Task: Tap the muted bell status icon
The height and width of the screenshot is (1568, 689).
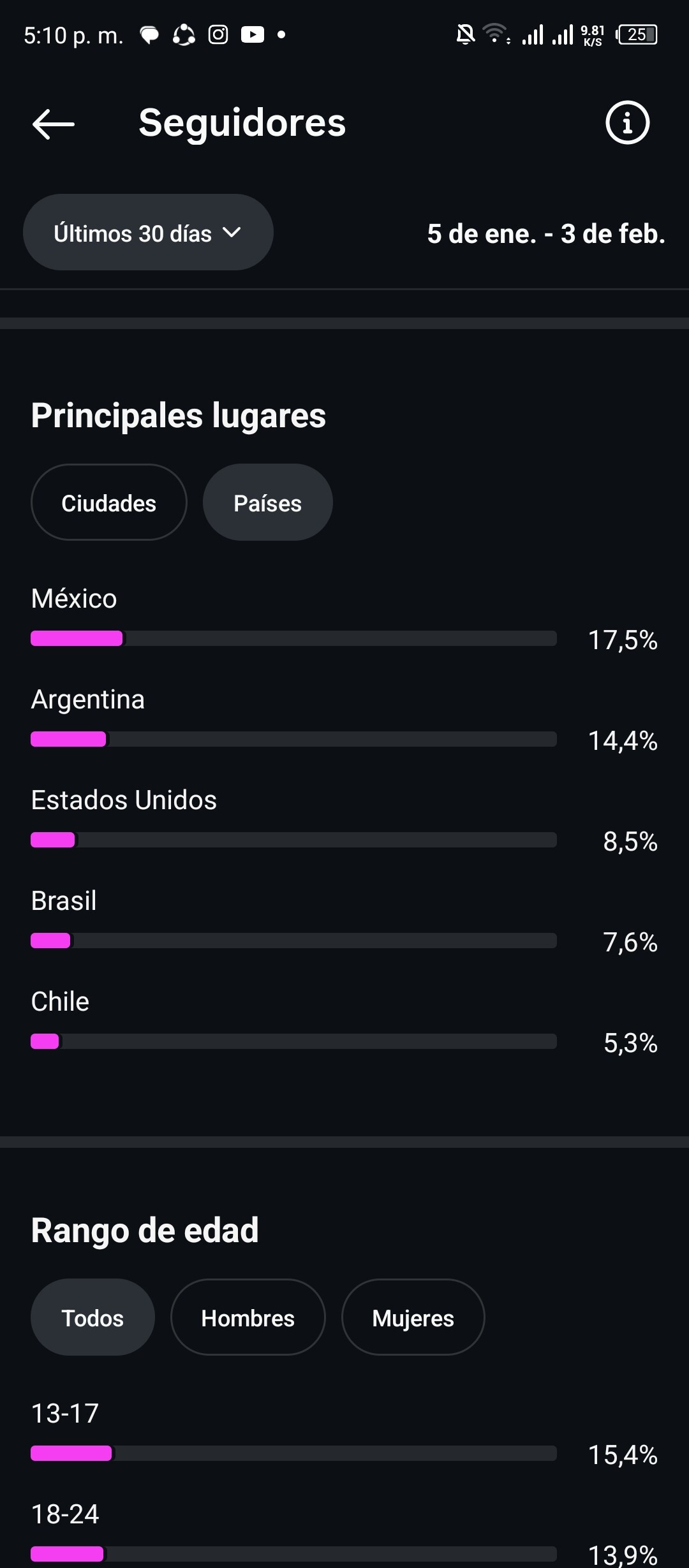Action: 466,34
